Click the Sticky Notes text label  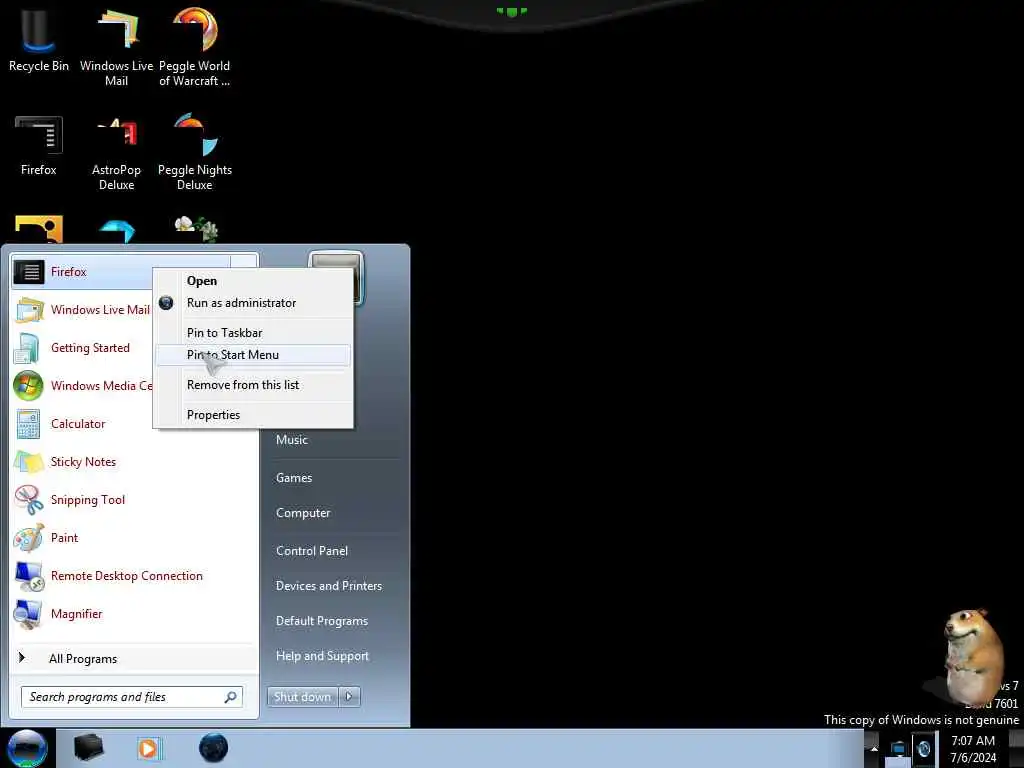pos(83,462)
